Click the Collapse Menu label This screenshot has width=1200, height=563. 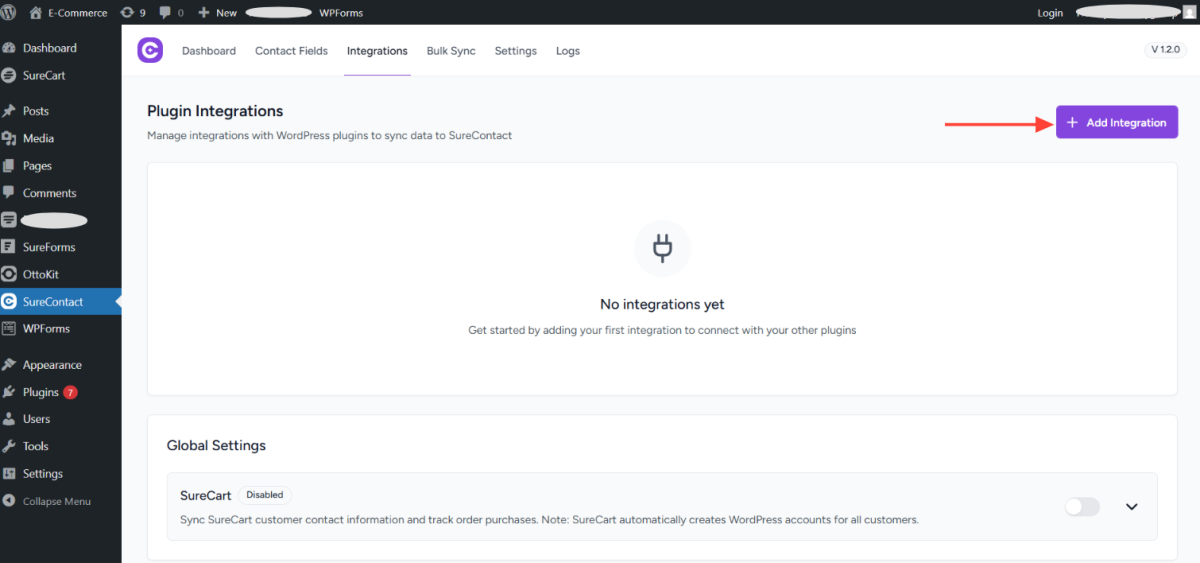[x=57, y=501]
